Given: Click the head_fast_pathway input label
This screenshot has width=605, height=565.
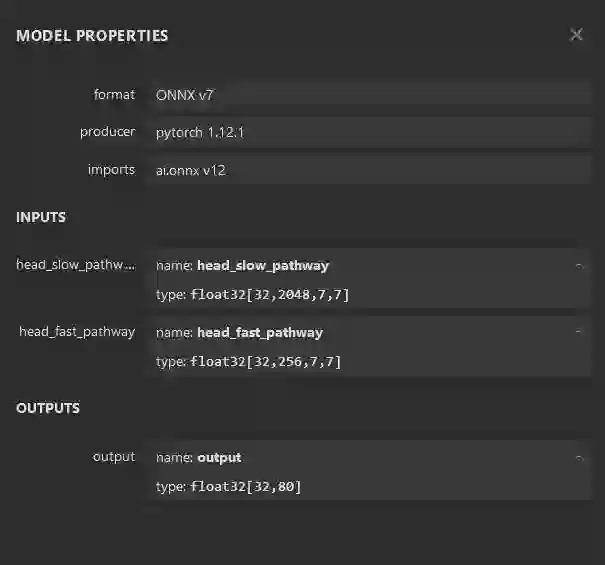Looking at the screenshot, I should coord(77,331).
